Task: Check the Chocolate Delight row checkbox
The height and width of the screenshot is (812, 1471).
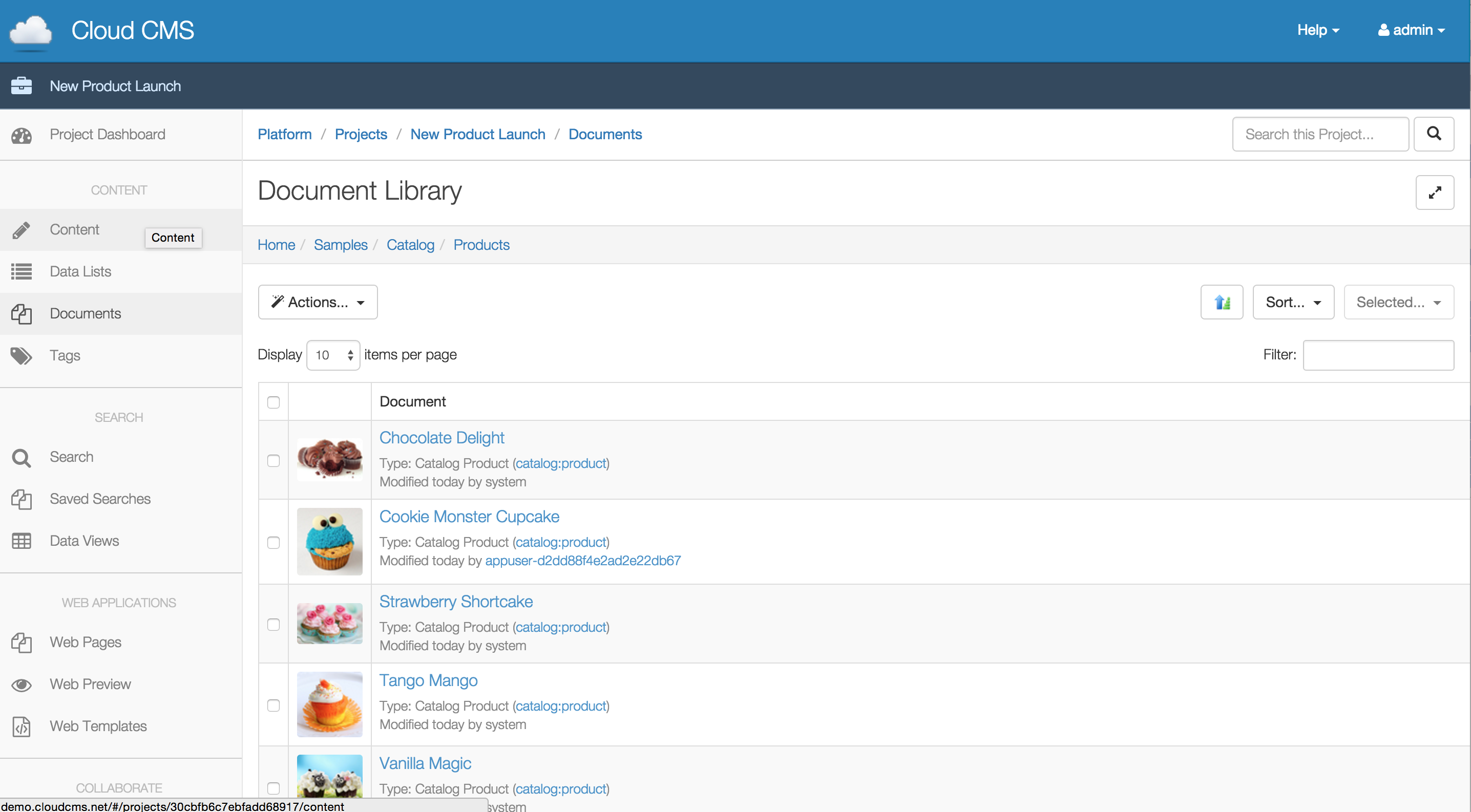Action: tap(274, 460)
